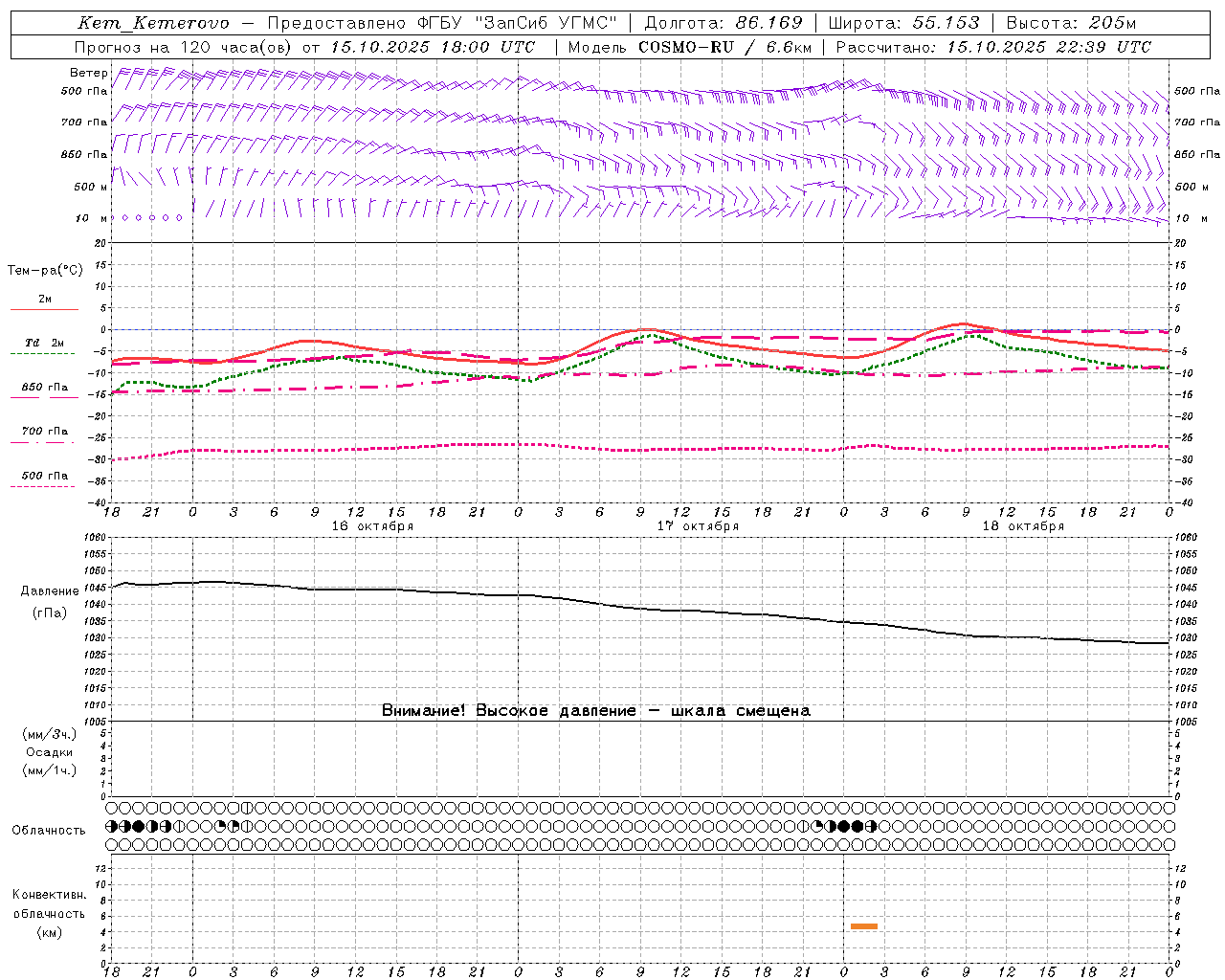Click the 'Давление' pressure chart label
1225x980 pixels.
click(x=50, y=591)
